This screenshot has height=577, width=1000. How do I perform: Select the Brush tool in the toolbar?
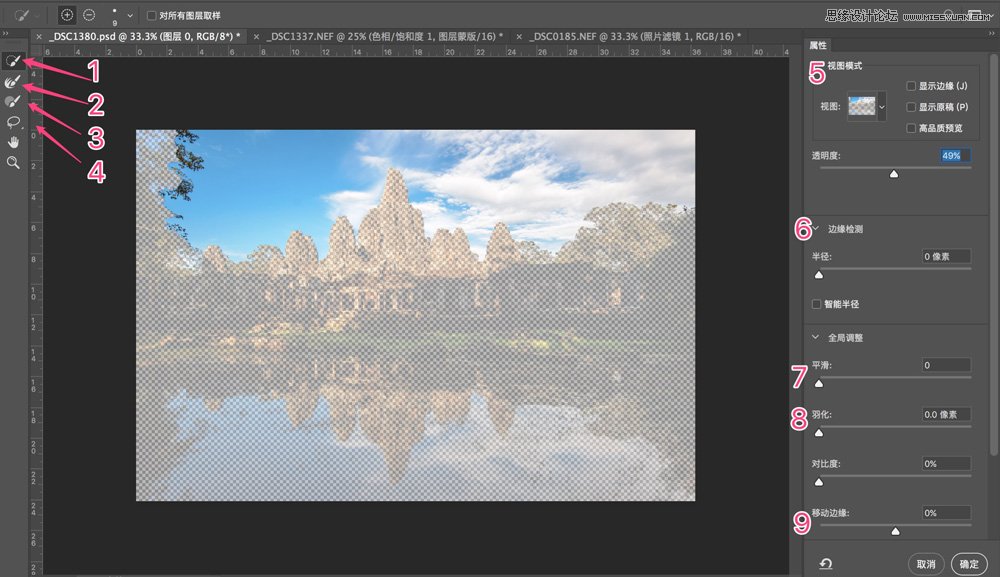(x=13, y=101)
